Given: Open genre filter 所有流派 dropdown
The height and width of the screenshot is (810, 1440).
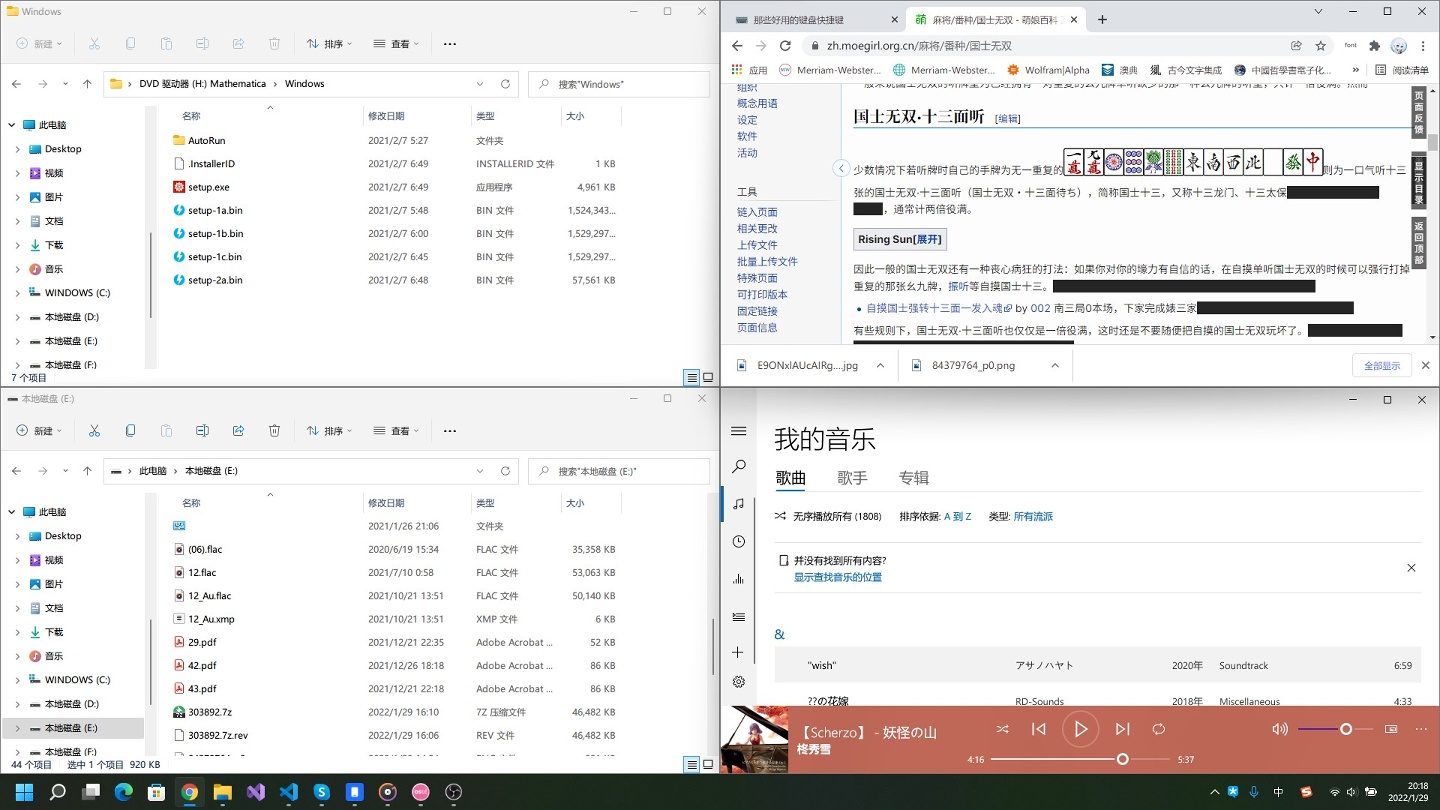Looking at the screenshot, I should coord(1033,517).
